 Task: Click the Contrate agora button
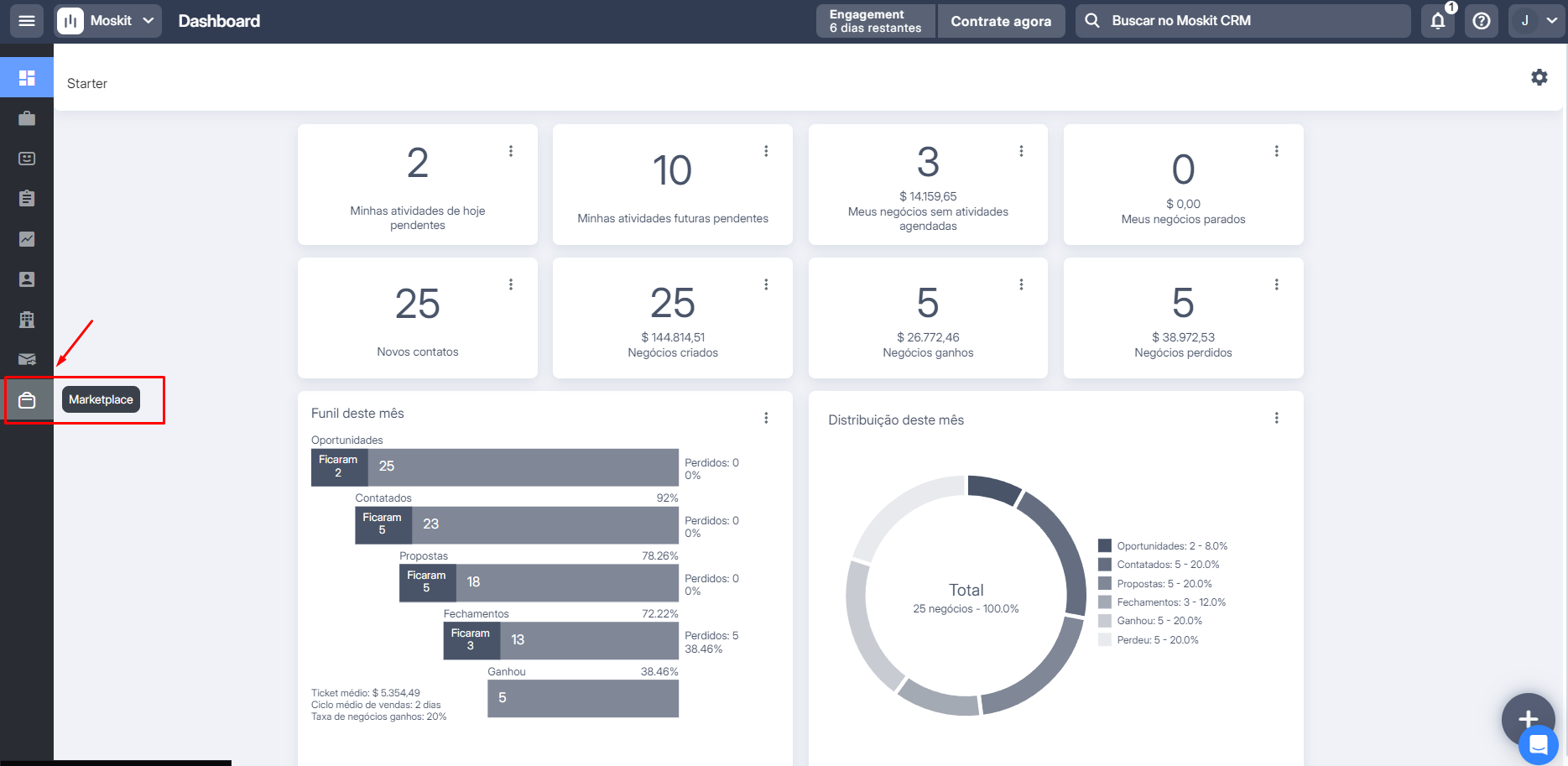[1001, 21]
